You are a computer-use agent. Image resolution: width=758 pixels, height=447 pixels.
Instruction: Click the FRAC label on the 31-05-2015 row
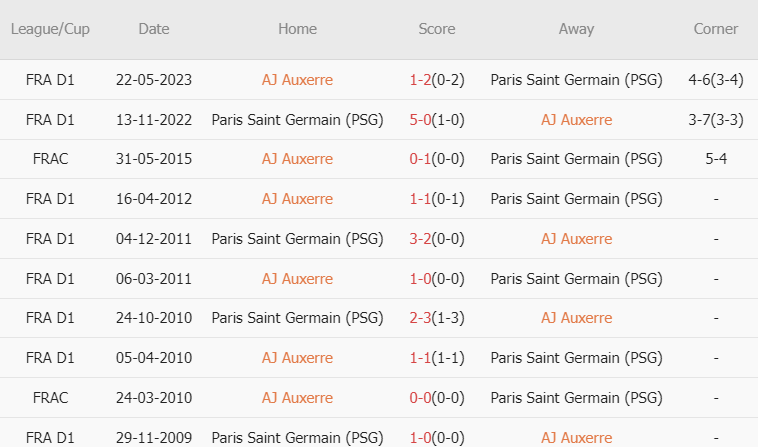[x=50, y=159]
